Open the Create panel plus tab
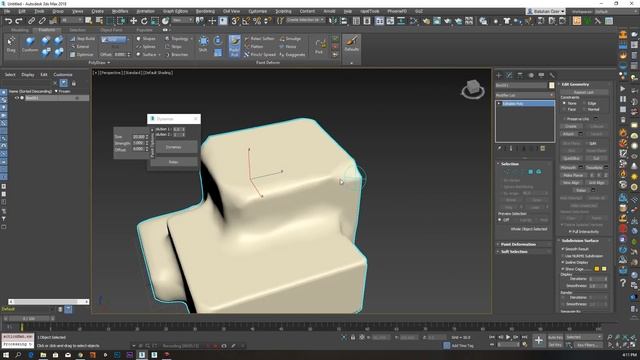This screenshot has width=640, height=360. coord(499,75)
